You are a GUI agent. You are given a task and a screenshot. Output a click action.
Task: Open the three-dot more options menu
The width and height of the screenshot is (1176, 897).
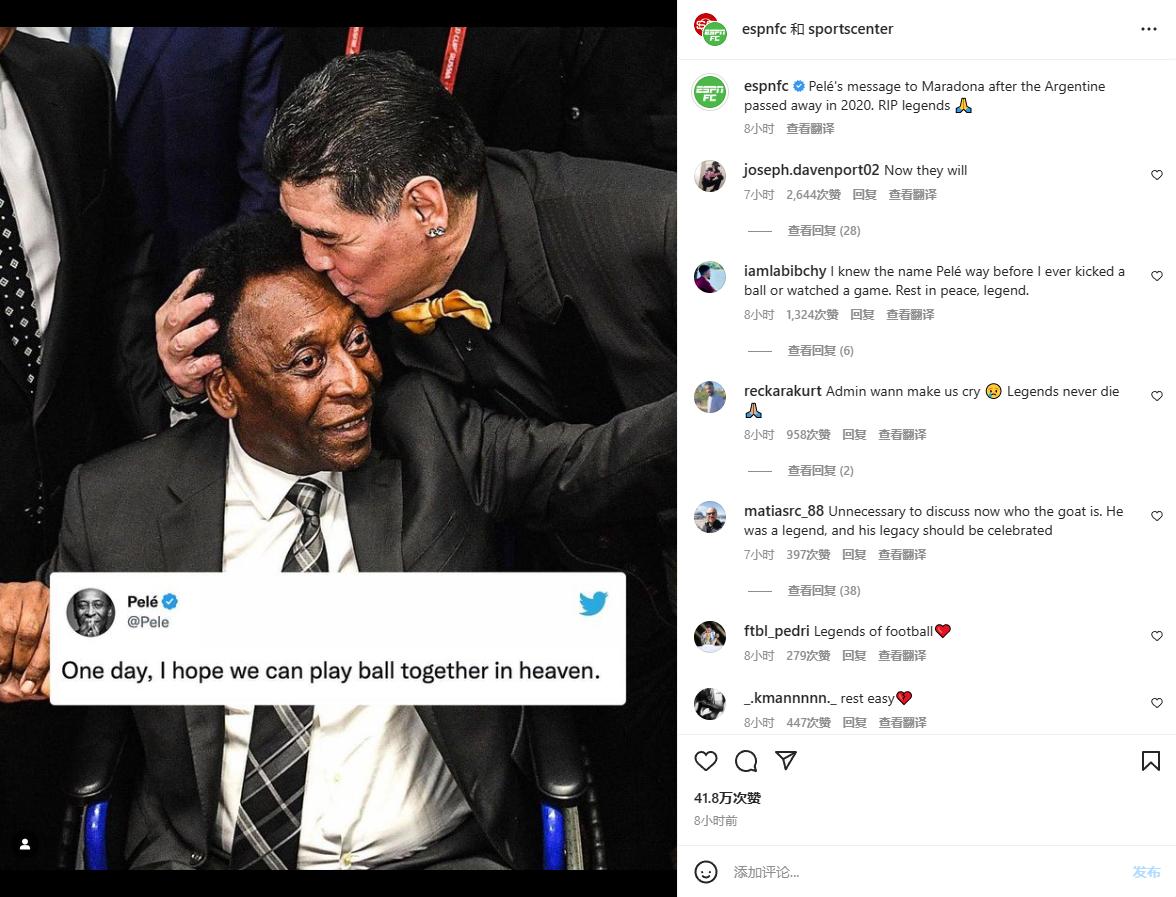1148,29
